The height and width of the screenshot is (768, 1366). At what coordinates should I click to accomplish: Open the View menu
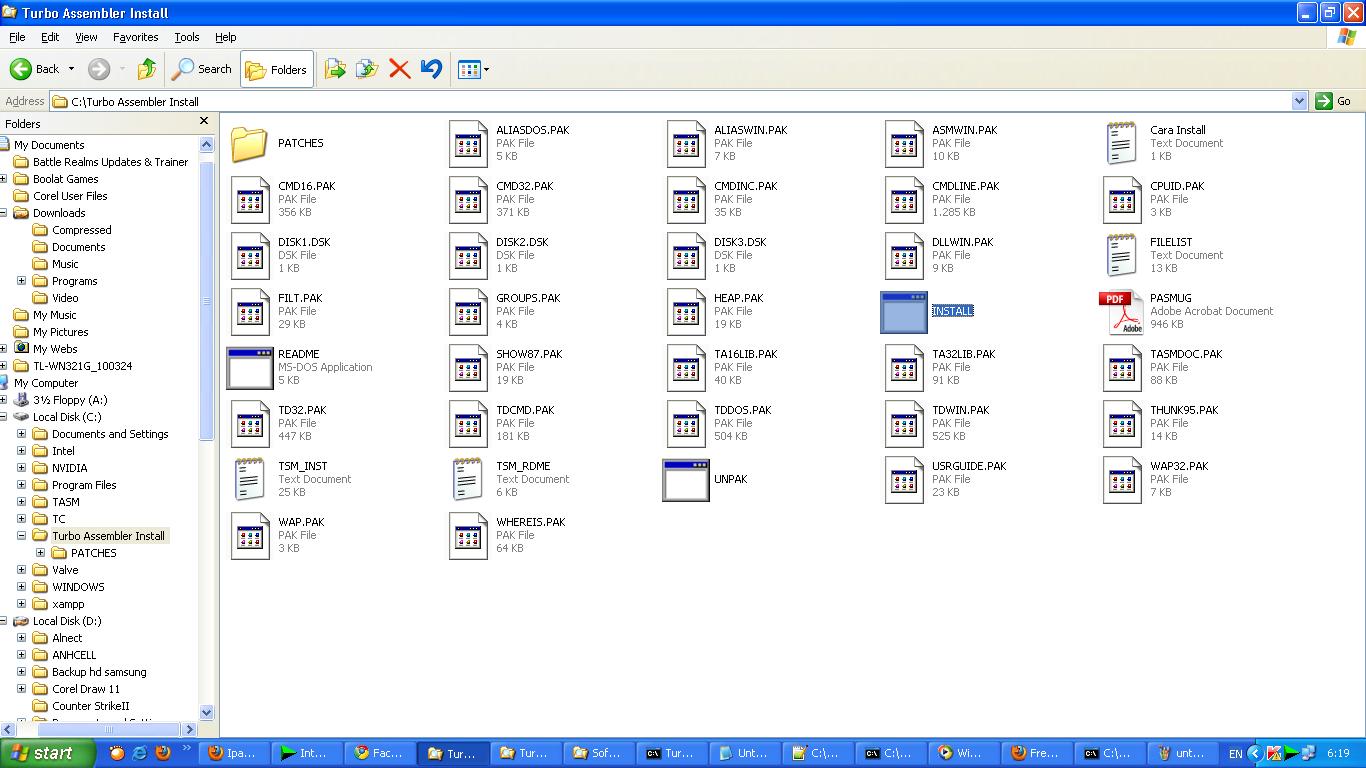coord(86,37)
